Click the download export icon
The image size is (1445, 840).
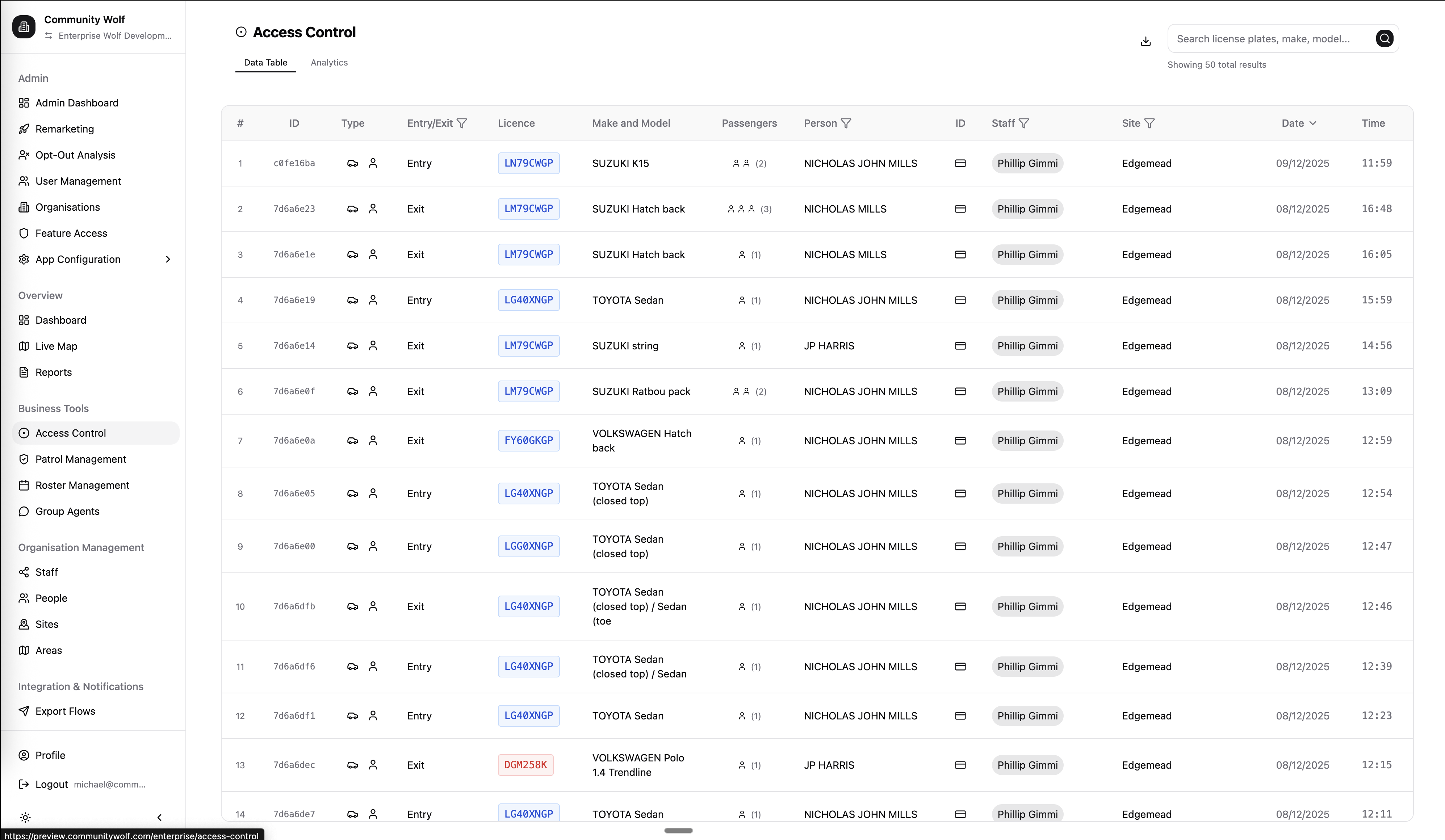1145,41
